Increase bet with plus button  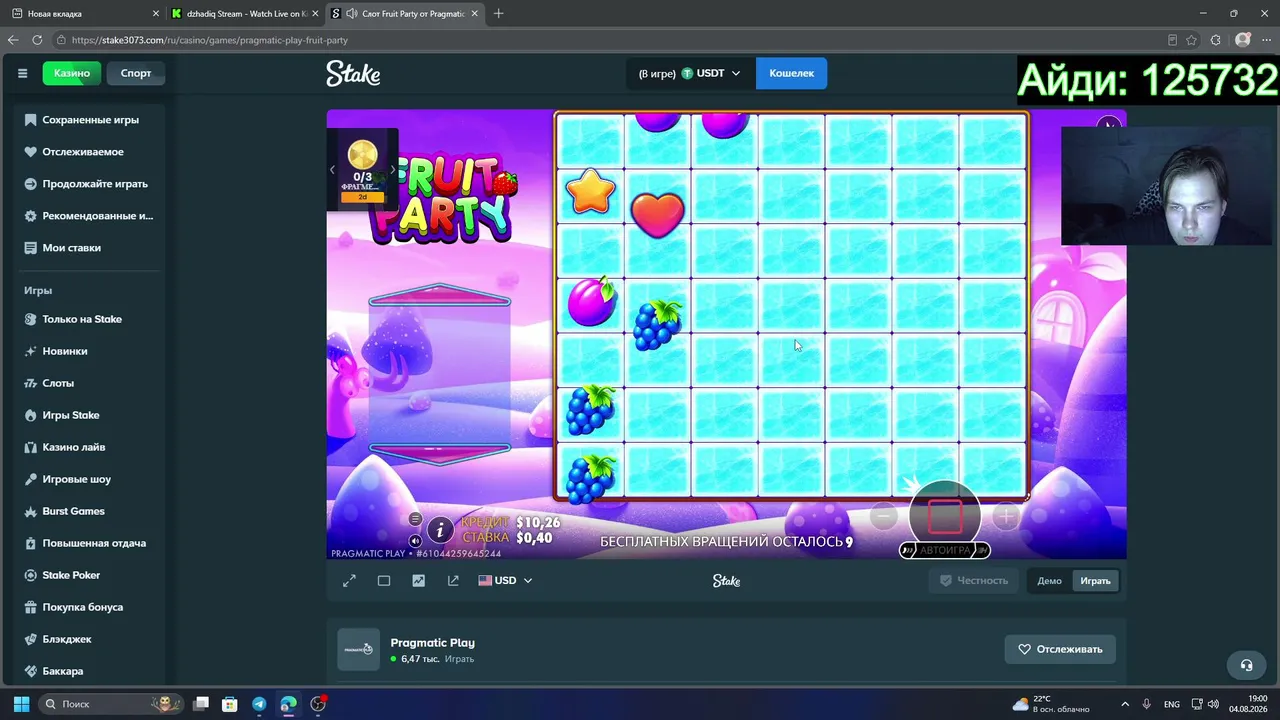pyautogui.click(x=1006, y=517)
